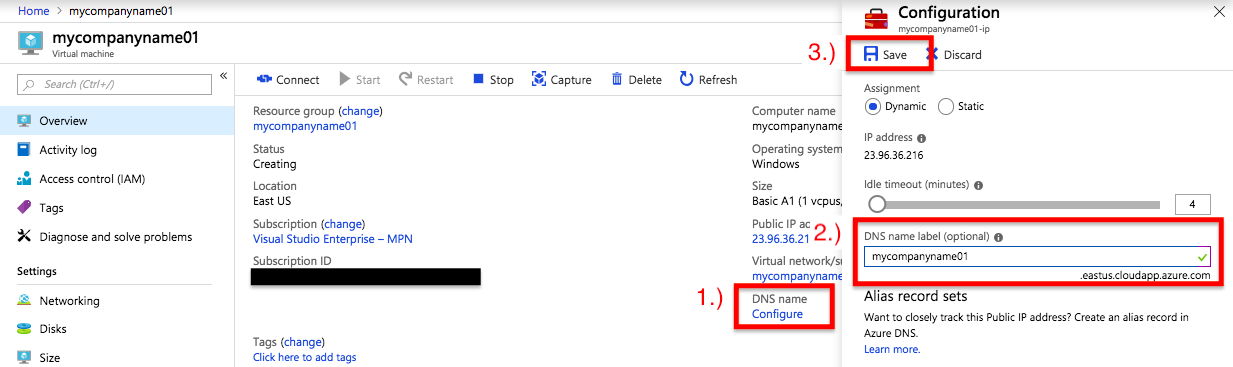Click the Size monitor icon
The image size is (1233, 367).
[23, 357]
